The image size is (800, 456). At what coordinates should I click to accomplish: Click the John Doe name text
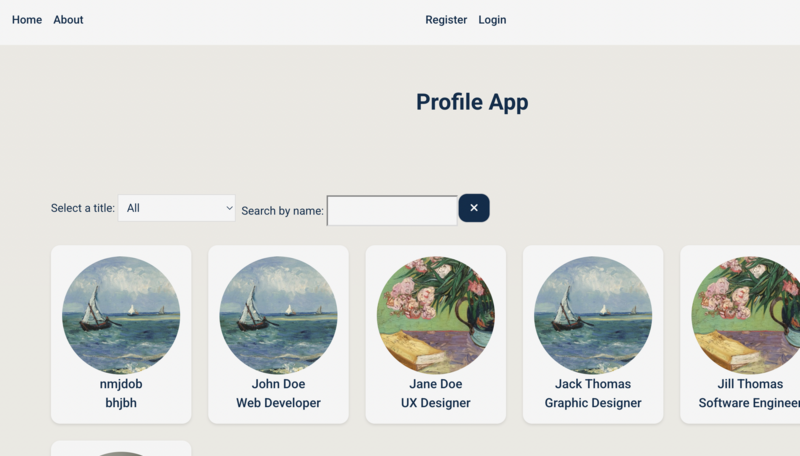tap(279, 384)
